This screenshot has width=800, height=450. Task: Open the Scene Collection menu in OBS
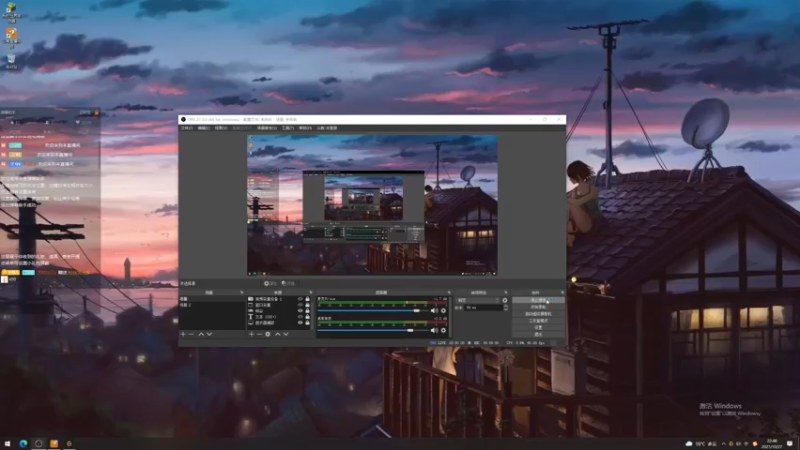pos(267,128)
